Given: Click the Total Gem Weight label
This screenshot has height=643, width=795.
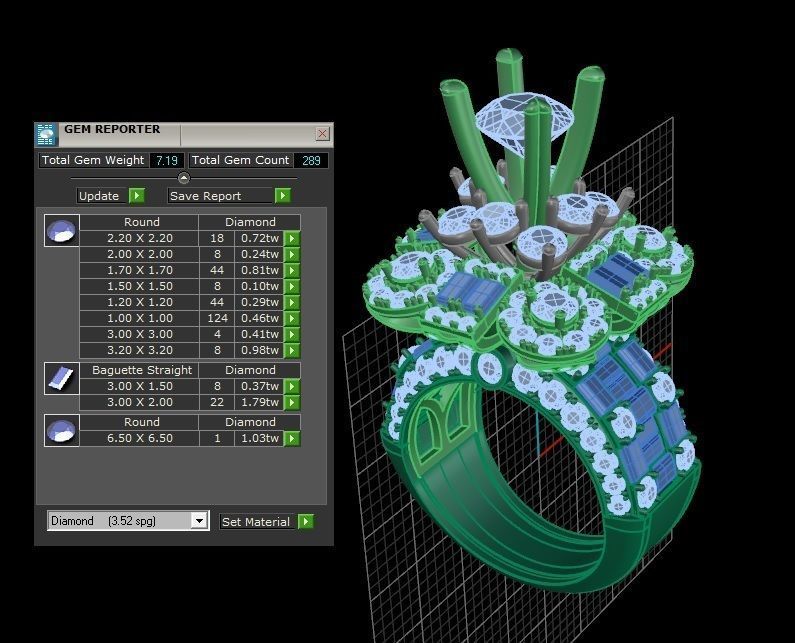Looking at the screenshot, I should pyautogui.click(x=93, y=161).
